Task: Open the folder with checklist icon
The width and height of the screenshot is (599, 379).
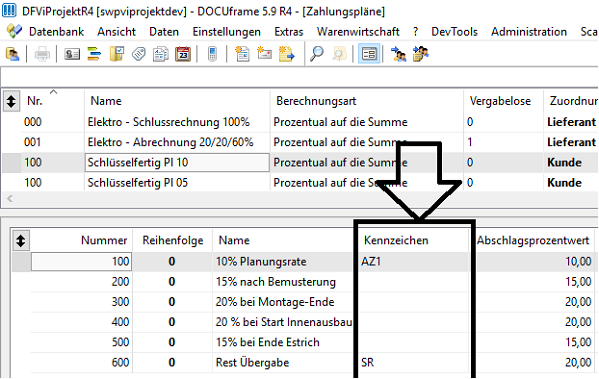Action: click(x=117, y=54)
